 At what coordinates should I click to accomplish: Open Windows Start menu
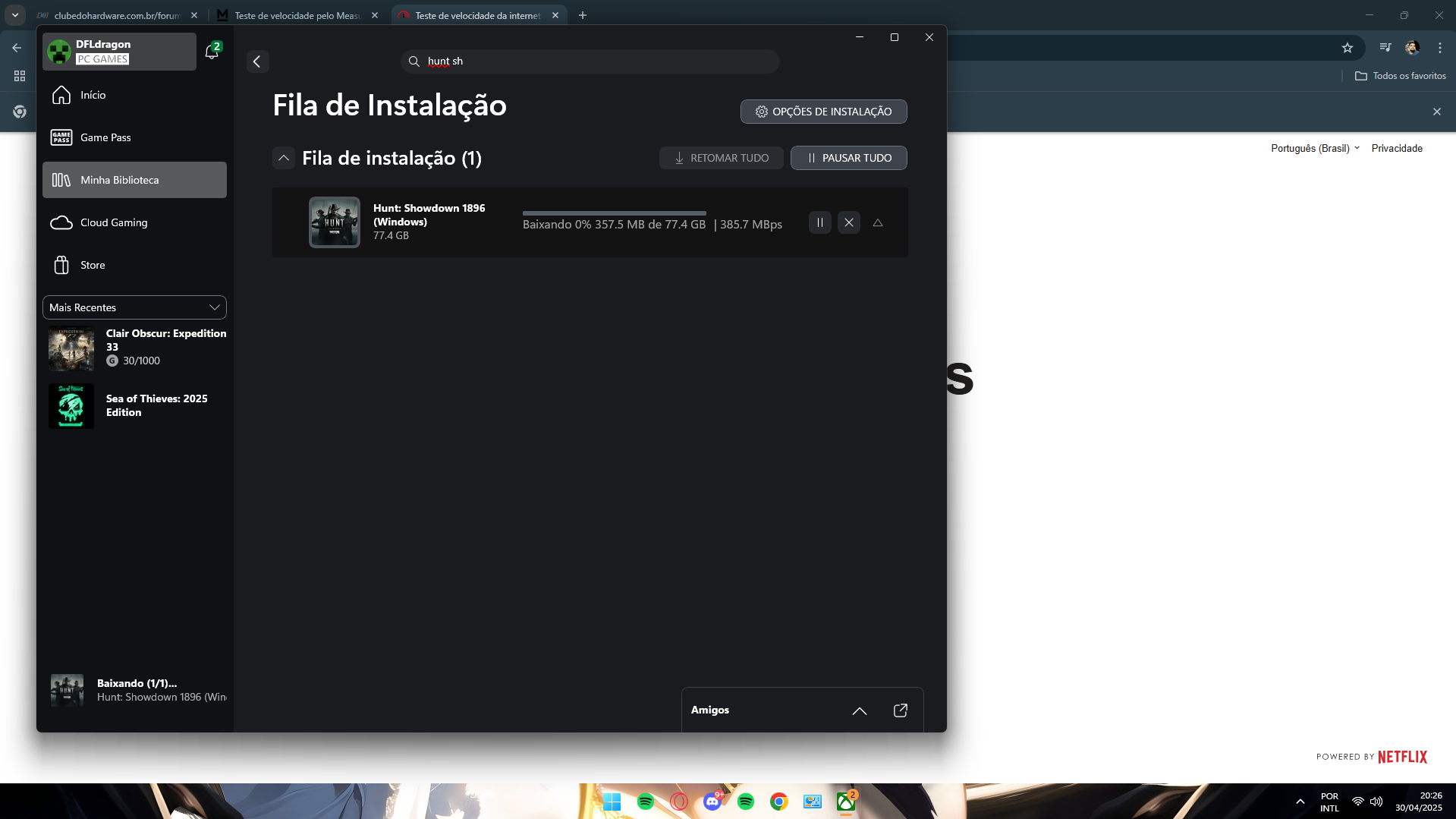(x=612, y=802)
